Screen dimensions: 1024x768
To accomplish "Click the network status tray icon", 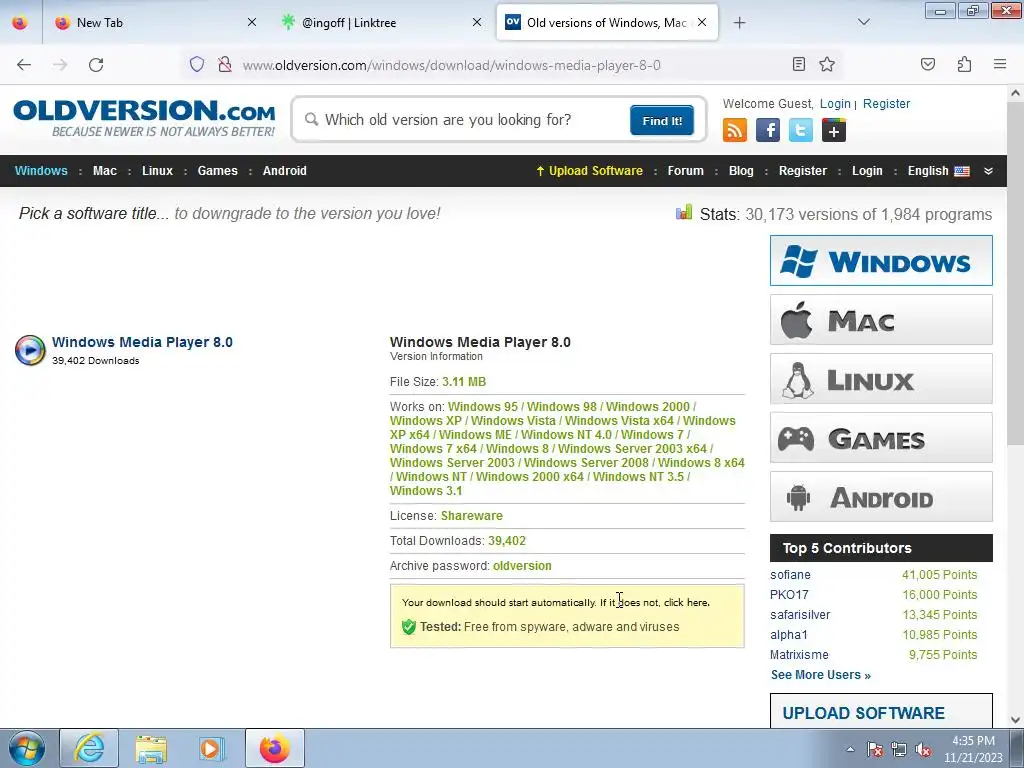I will (x=899, y=750).
